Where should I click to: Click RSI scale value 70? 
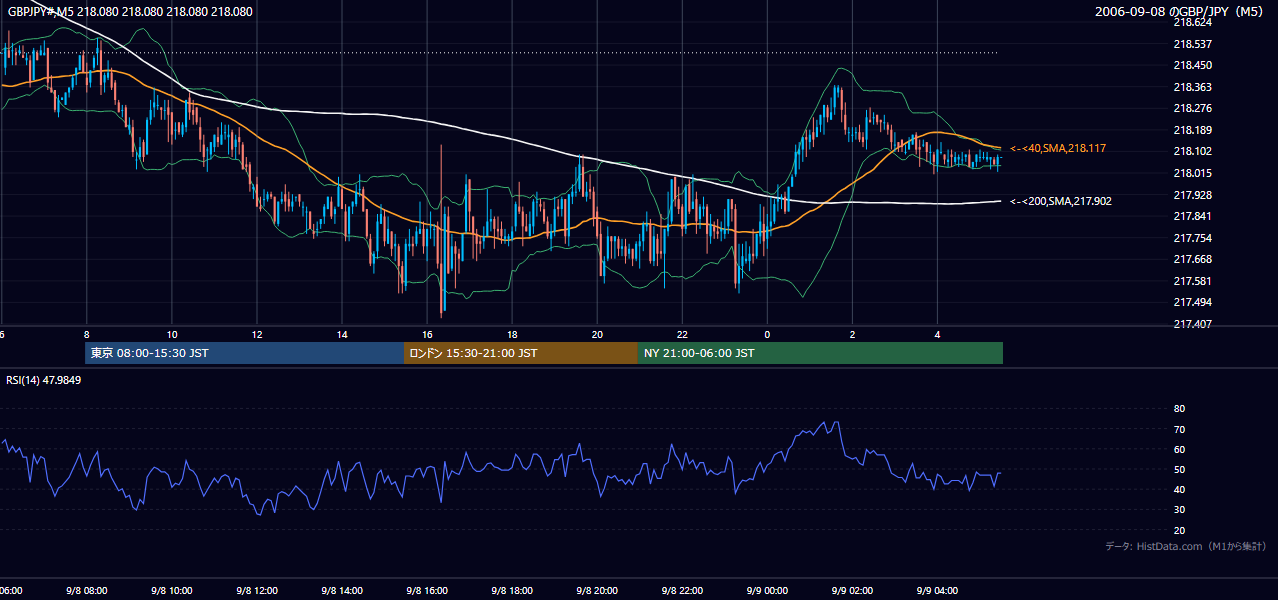tap(1179, 429)
